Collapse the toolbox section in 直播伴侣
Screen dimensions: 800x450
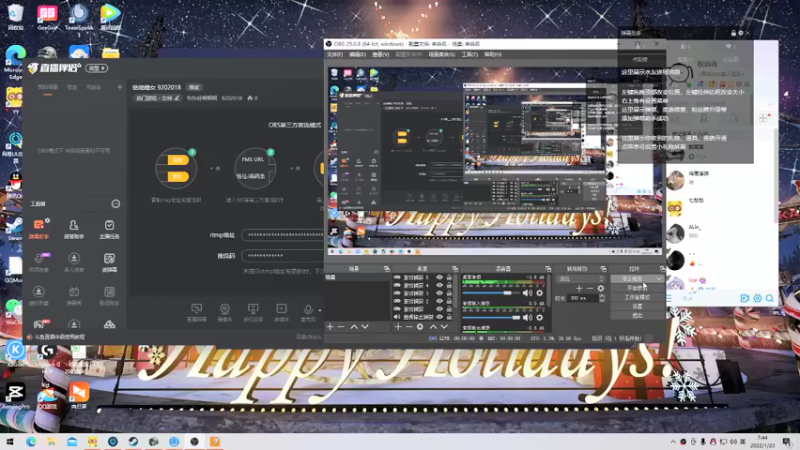point(116,204)
